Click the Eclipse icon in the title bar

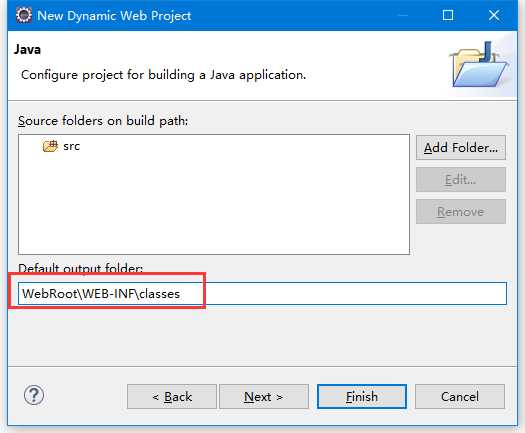click(x=24, y=15)
